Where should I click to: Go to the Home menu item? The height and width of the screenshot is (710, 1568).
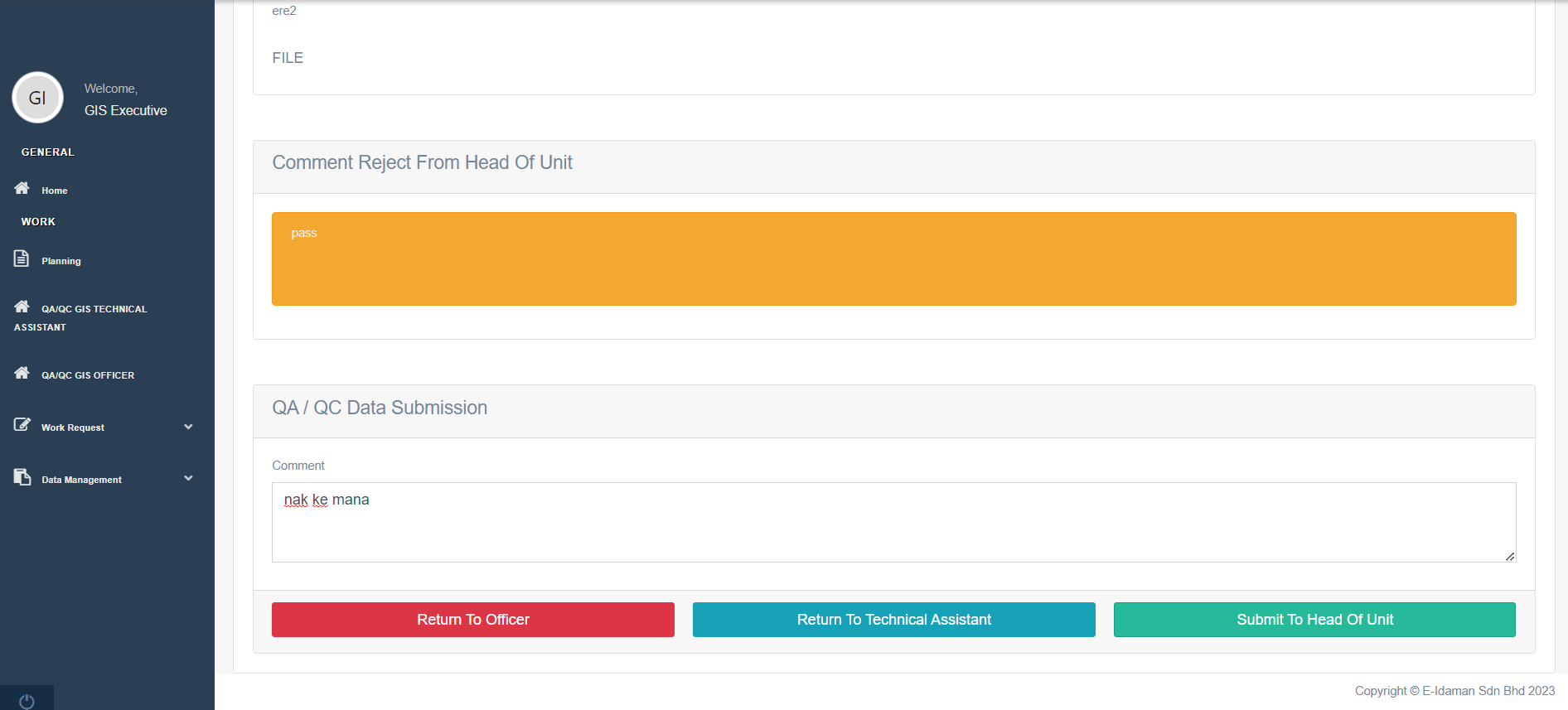(x=55, y=191)
